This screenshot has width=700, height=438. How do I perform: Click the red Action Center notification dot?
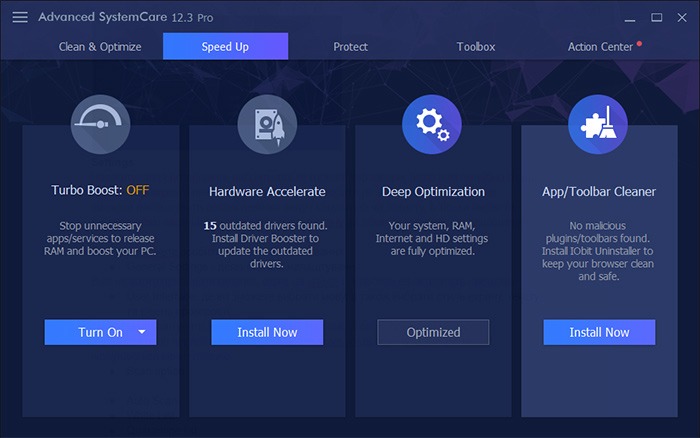pyautogui.click(x=639, y=43)
